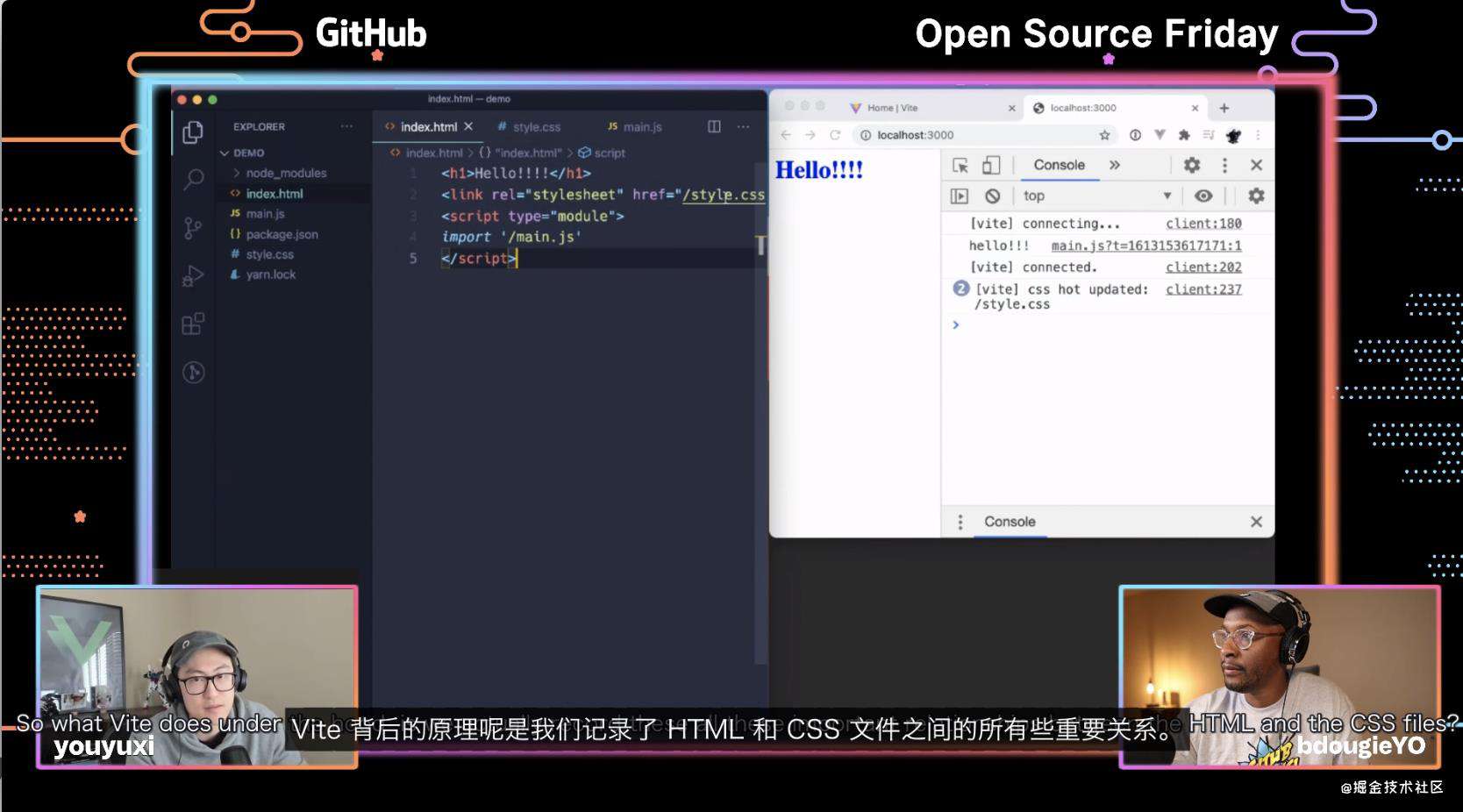Activate the inspect element picker
This screenshot has height=812, width=1463.
tap(960, 165)
